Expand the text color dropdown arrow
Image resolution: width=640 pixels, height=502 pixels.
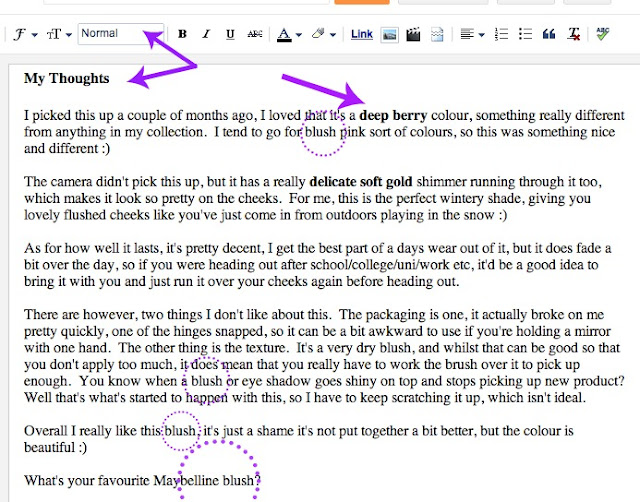pyautogui.click(x=299, y=35)
